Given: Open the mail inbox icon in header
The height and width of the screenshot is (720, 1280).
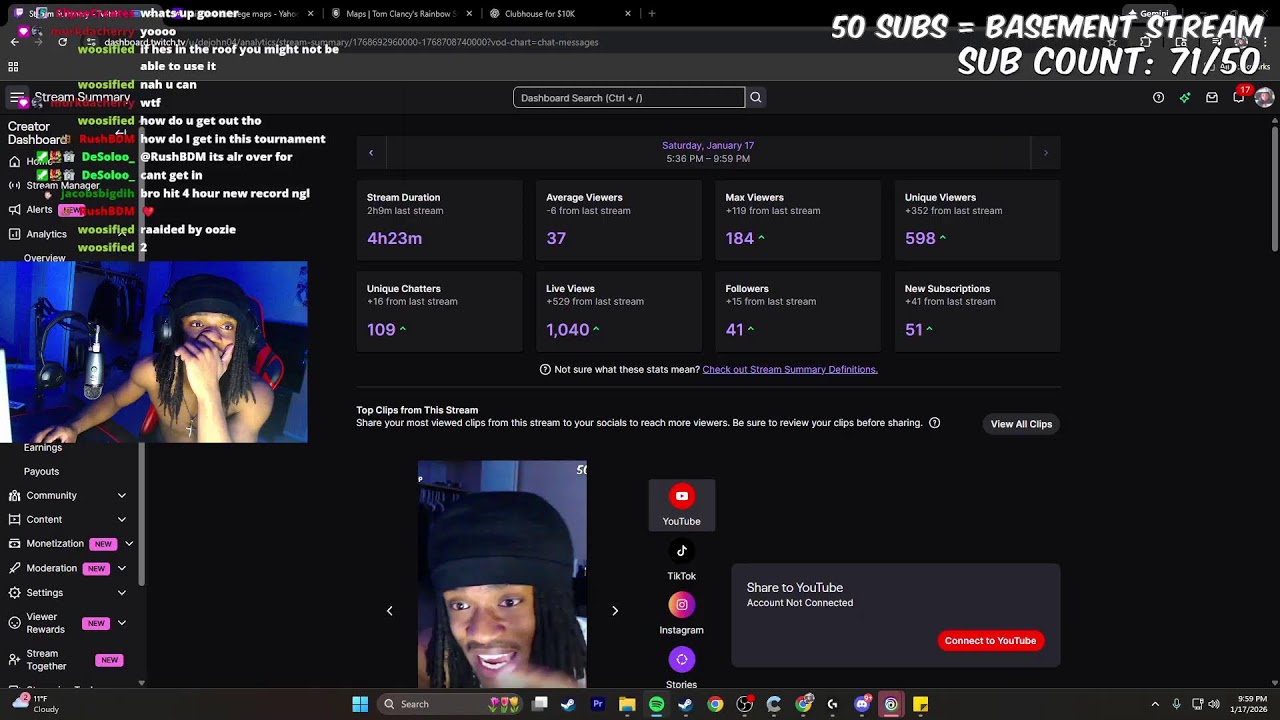Looking at the screenshot, I should click(x=1212, y=98).
